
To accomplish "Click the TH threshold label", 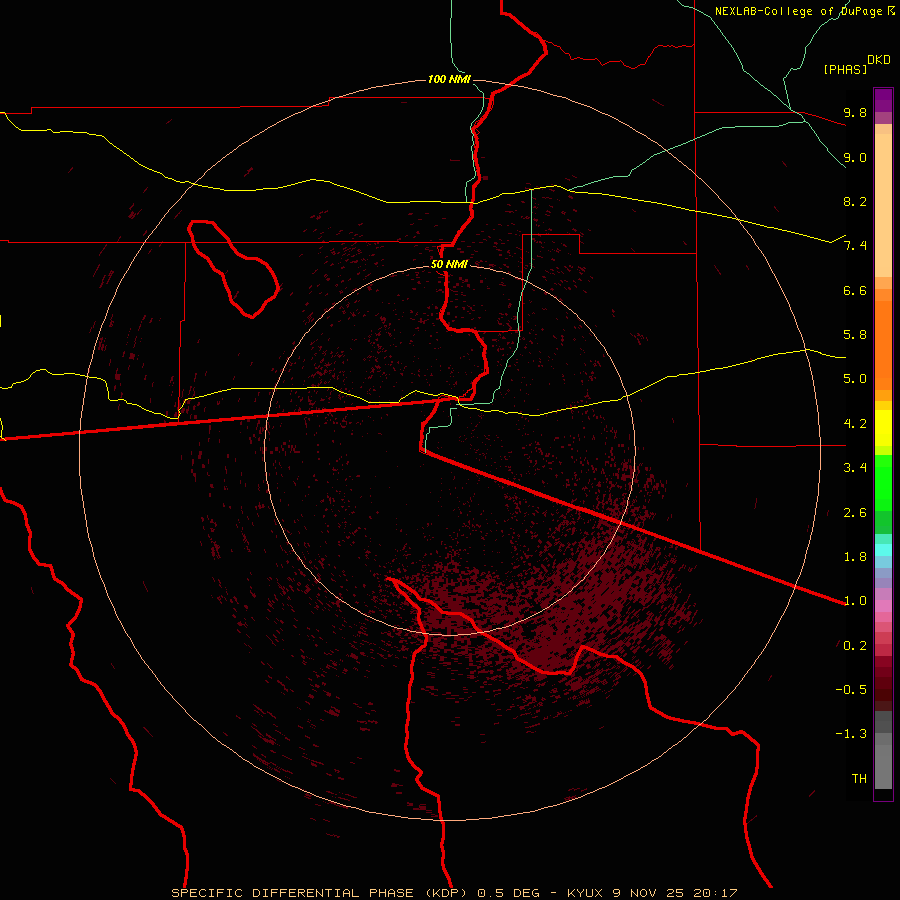I will click(x=859, y=779).
